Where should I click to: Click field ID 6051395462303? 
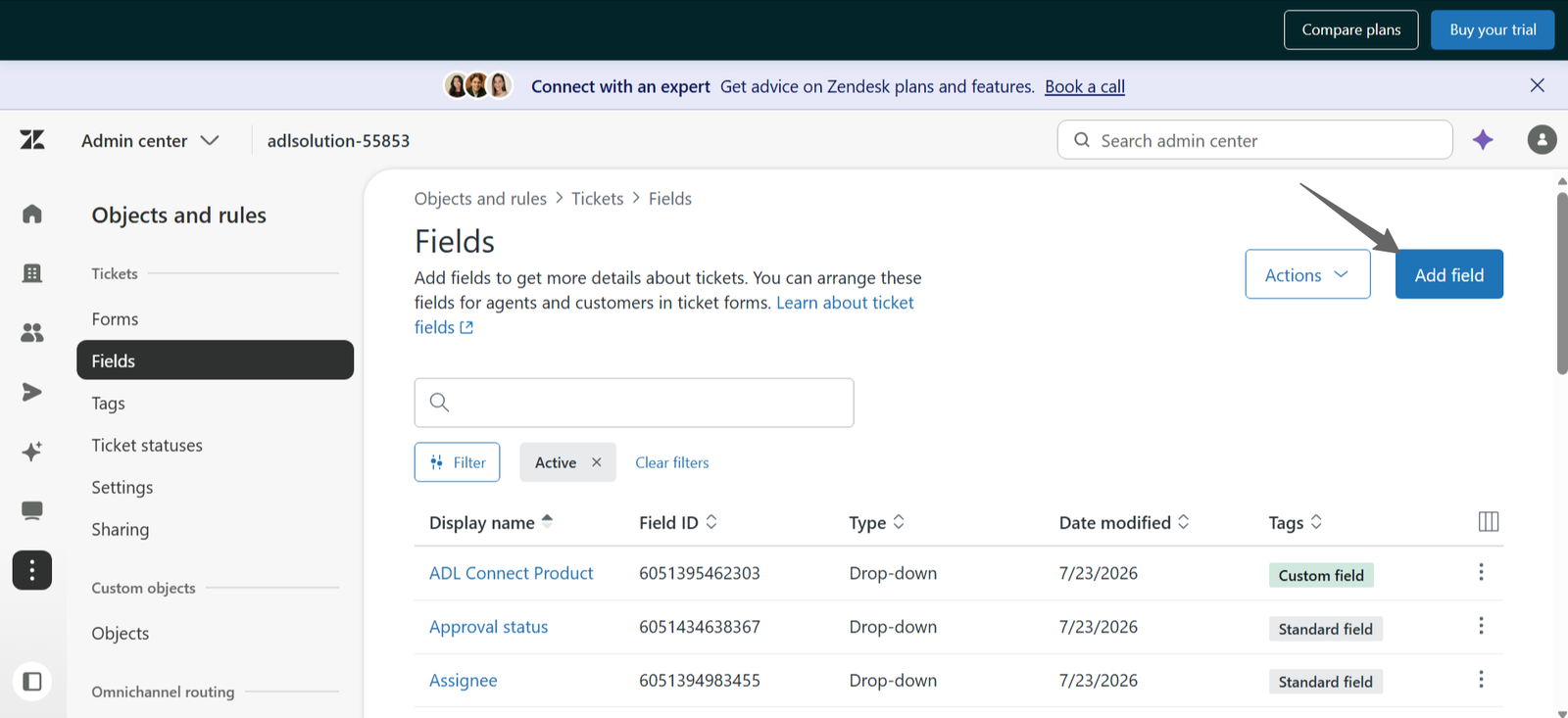699,573
